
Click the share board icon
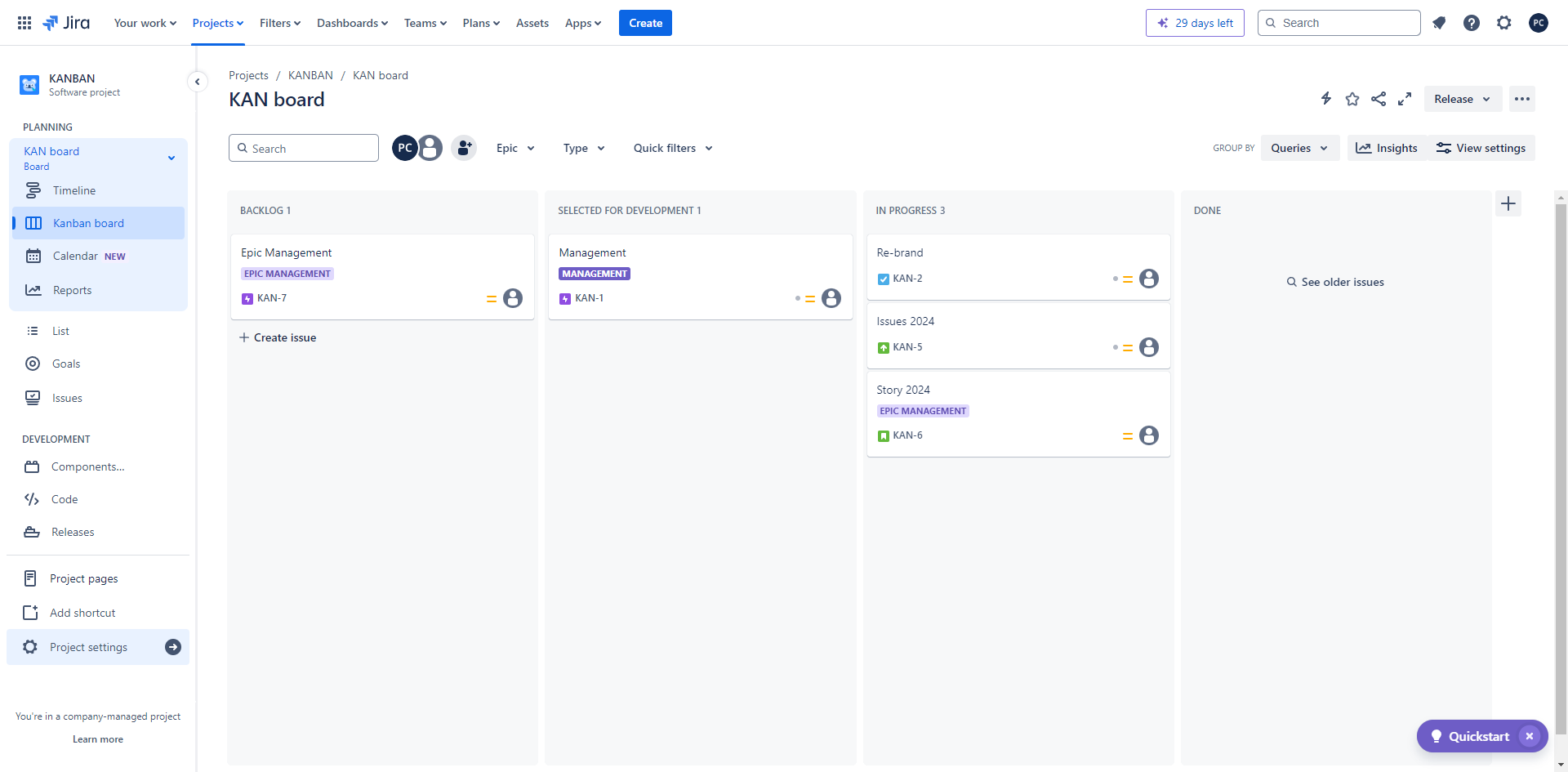click(1379, 99)
